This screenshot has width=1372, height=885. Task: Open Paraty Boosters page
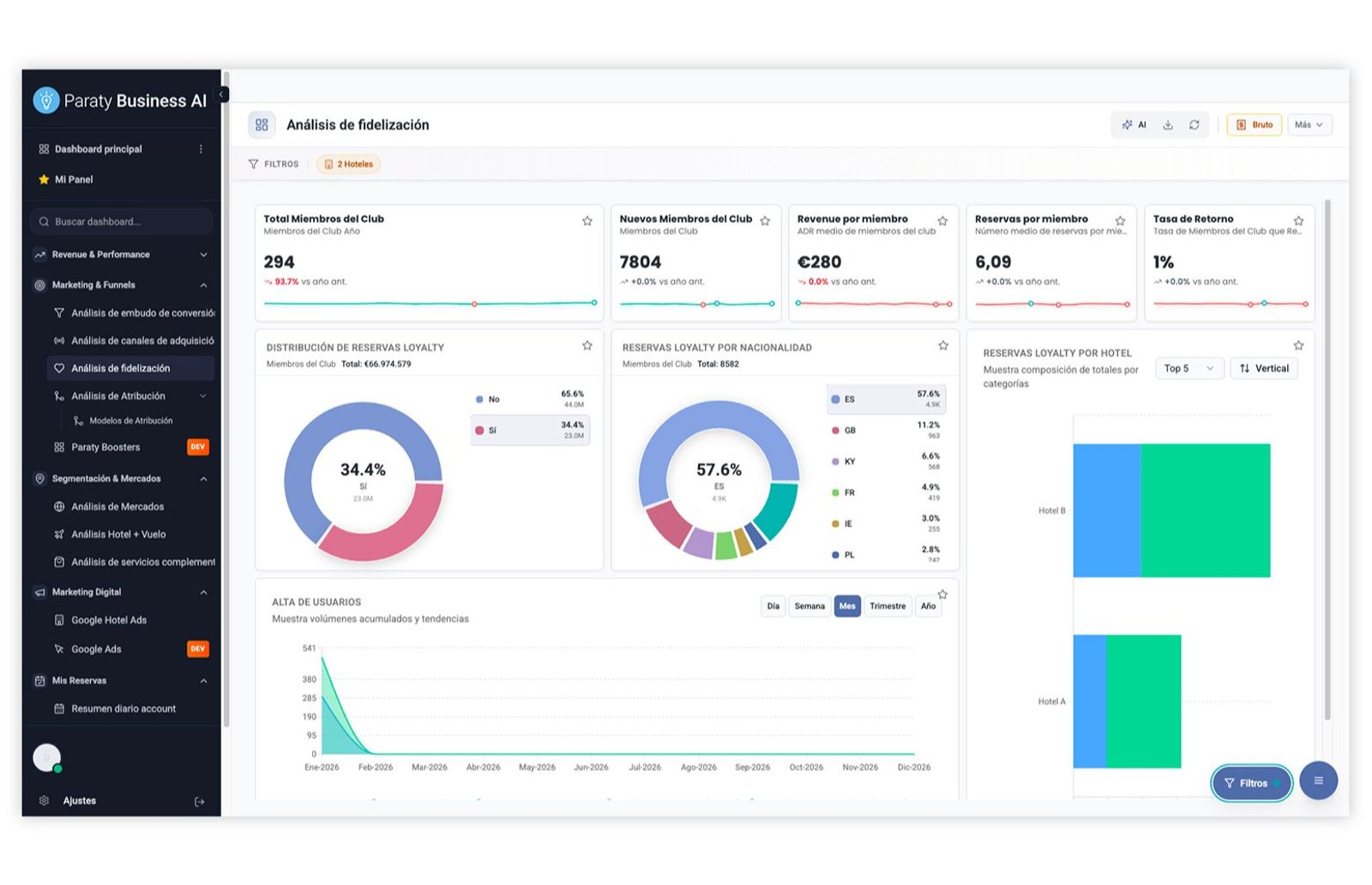[105, 448]
